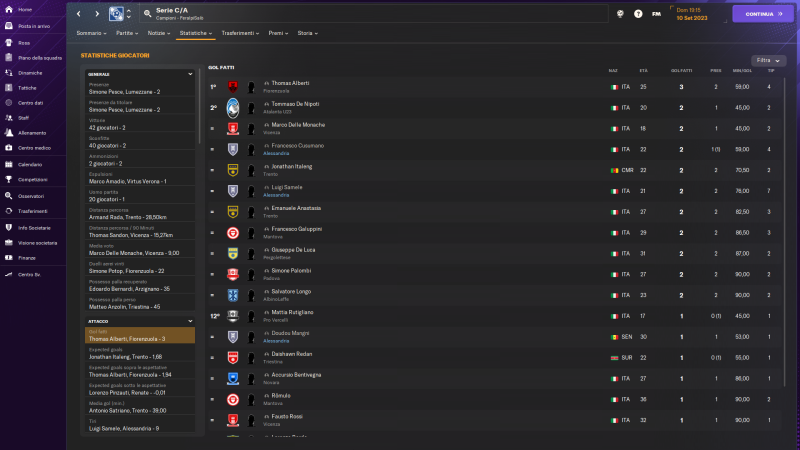Select the Expected goals stat entry
This screenshot has height=450, width=800.
coord(140,353)
